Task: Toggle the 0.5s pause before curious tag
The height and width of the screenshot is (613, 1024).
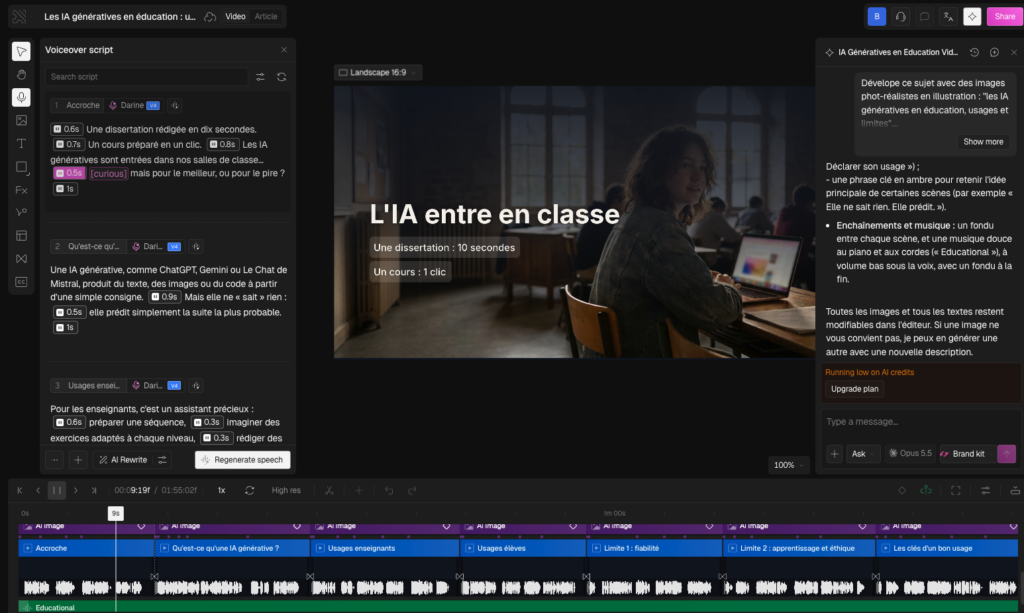Action: pos(69,173)
